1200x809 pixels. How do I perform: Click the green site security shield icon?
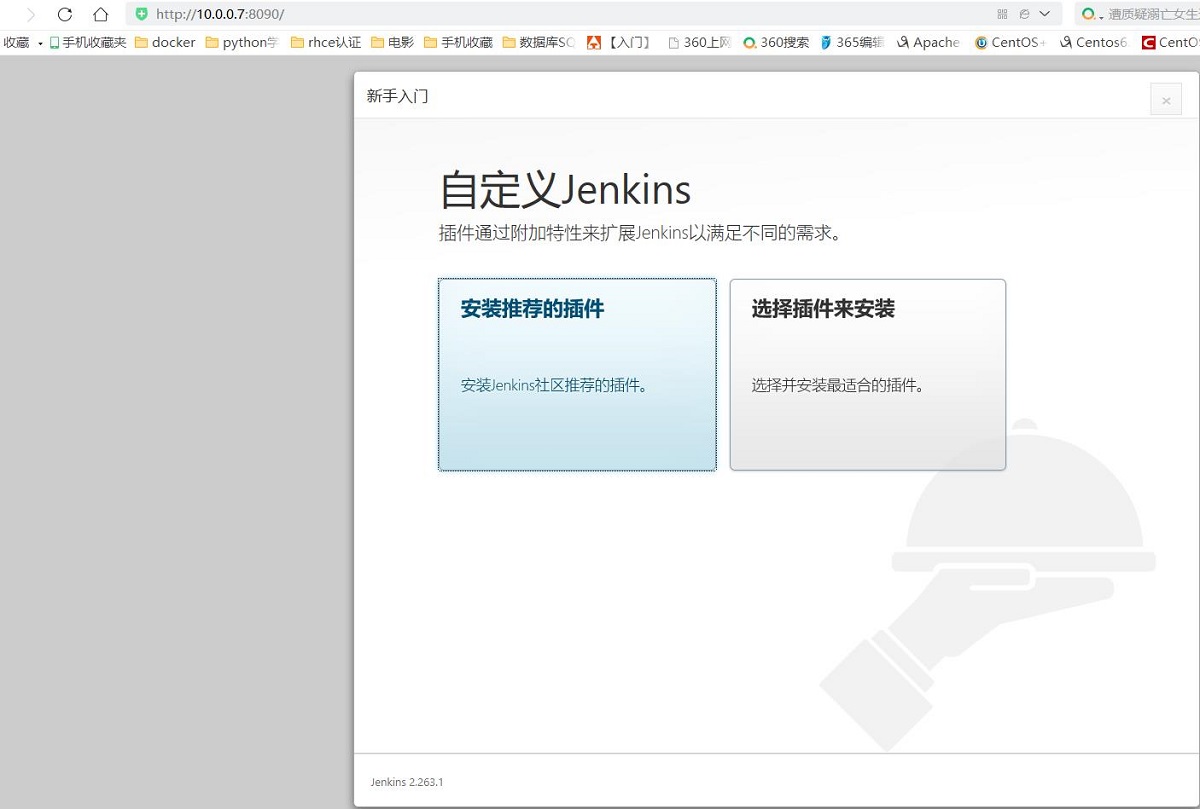tap(141, 14)
